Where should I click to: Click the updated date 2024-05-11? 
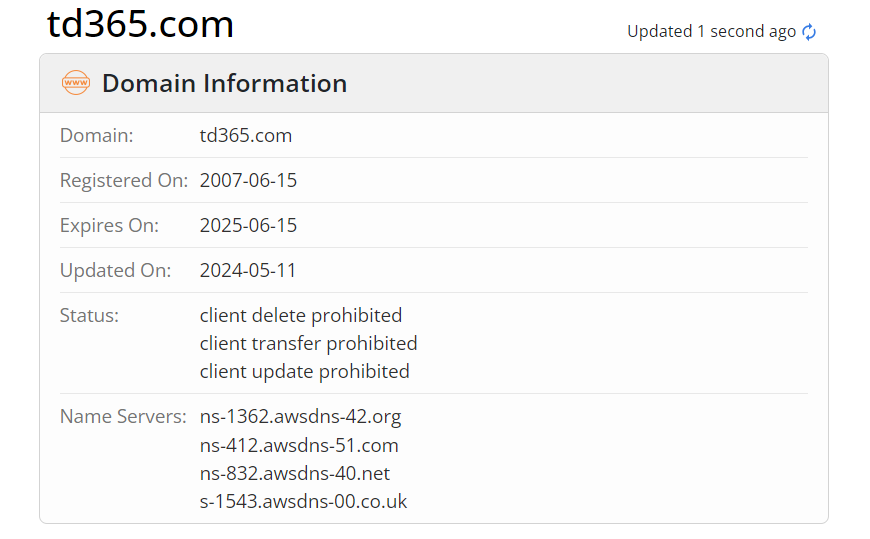[248, 270]
